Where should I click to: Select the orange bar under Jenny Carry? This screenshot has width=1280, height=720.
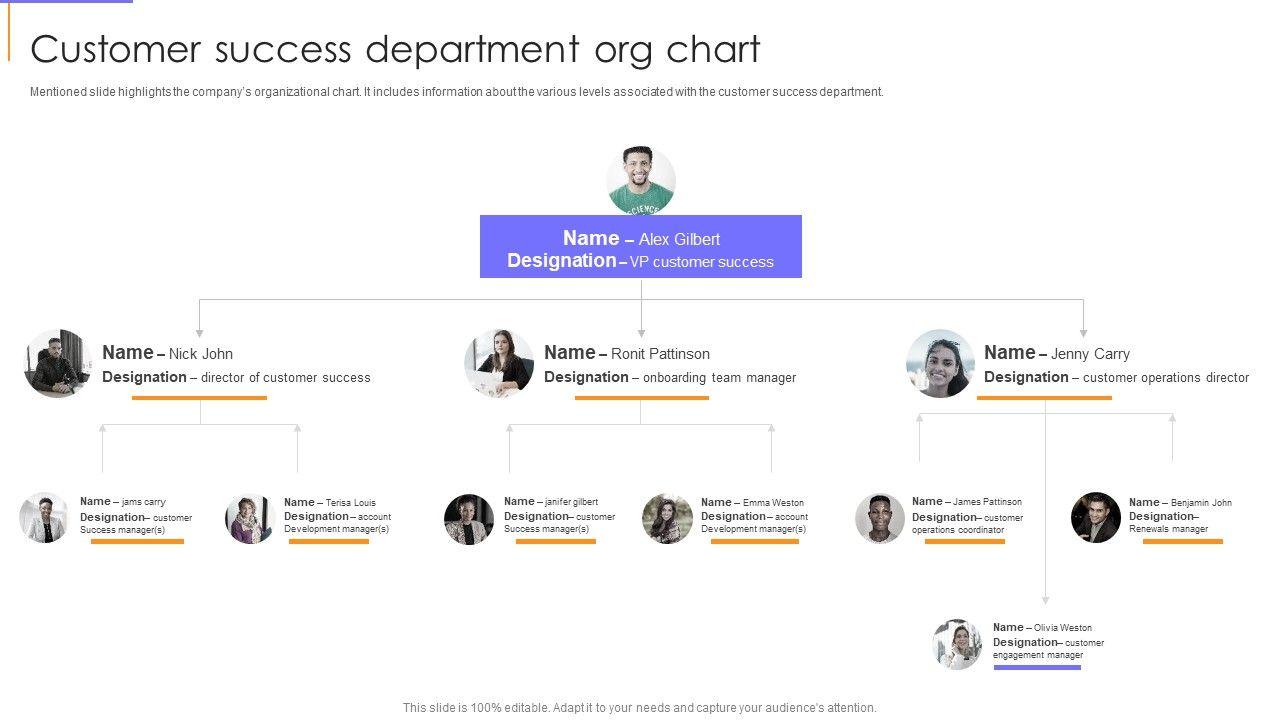[x=1044, y=398]
